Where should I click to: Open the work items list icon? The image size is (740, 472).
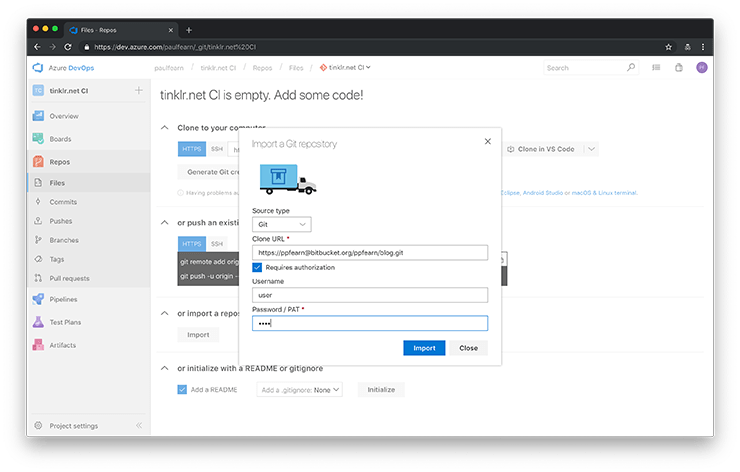coord(656,67)
